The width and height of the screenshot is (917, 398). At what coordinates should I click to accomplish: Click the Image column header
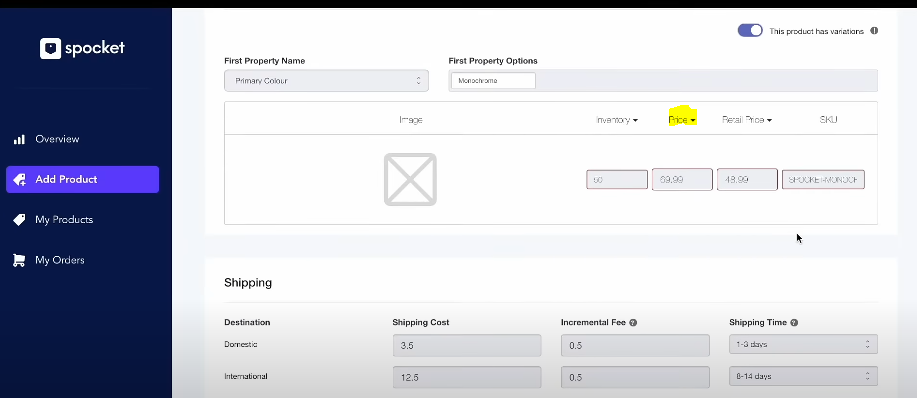point(411,120)
